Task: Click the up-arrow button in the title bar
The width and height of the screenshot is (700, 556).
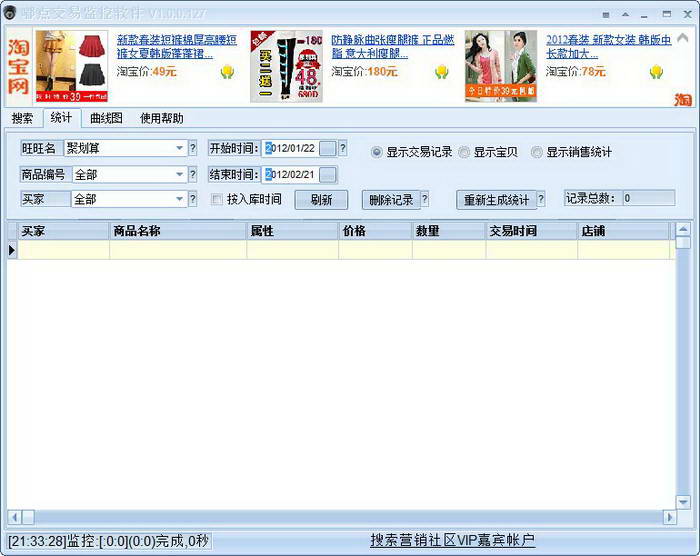Action: [625, 15]
